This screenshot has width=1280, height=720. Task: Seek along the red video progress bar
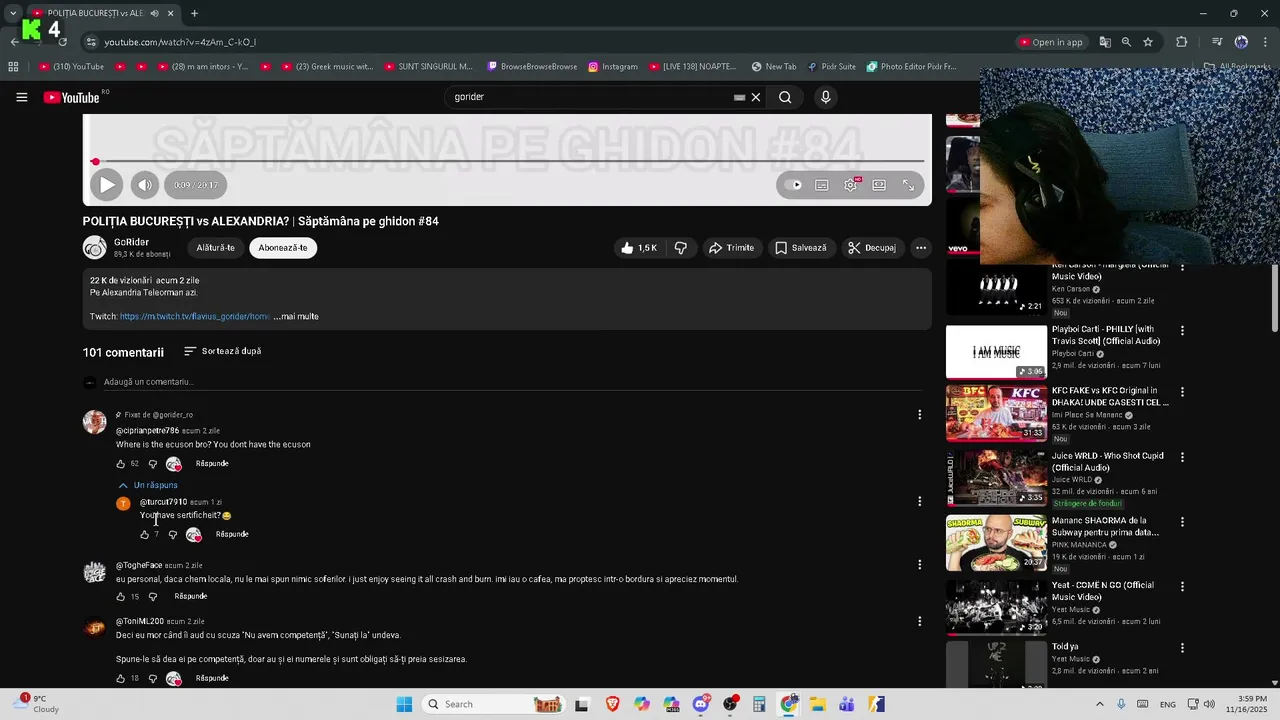pos(509,161)
